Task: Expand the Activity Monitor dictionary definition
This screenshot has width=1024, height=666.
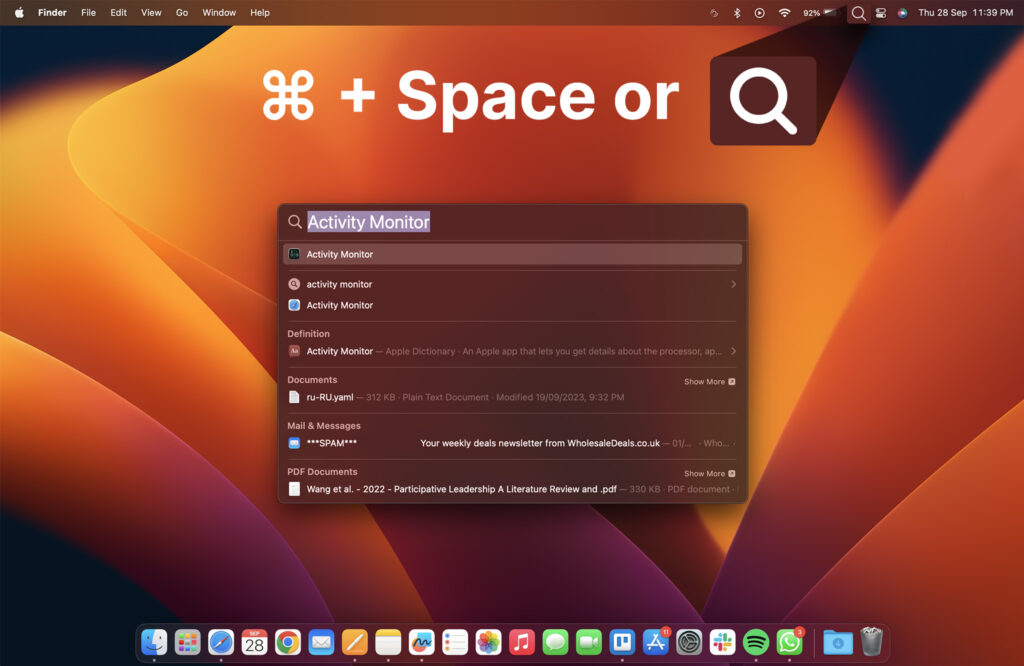Action: [x=733, y=351]
